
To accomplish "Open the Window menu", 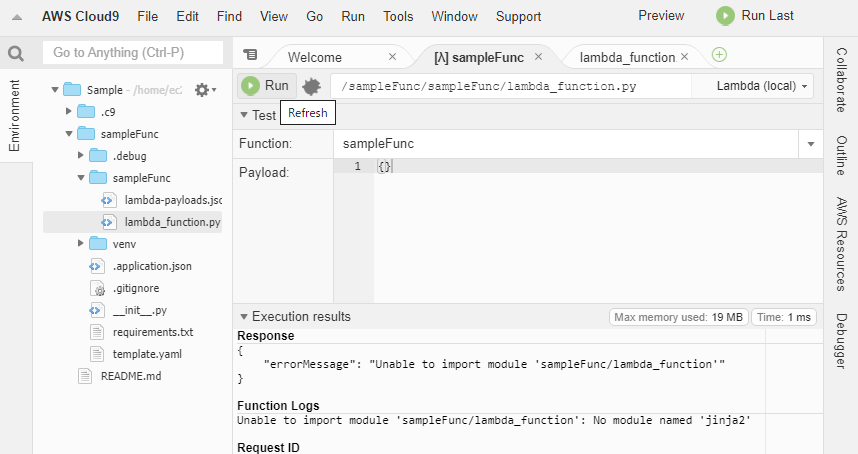I will coord(454,16).
